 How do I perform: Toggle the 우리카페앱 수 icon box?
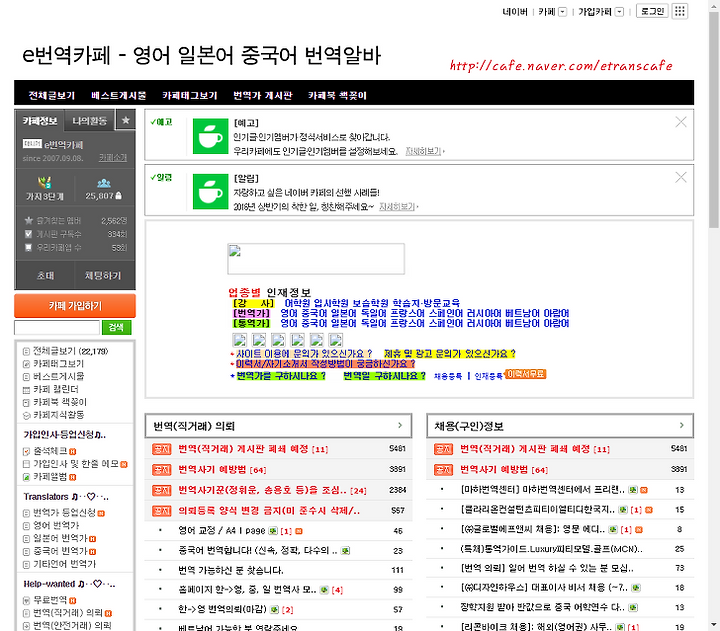pos(28,248)
